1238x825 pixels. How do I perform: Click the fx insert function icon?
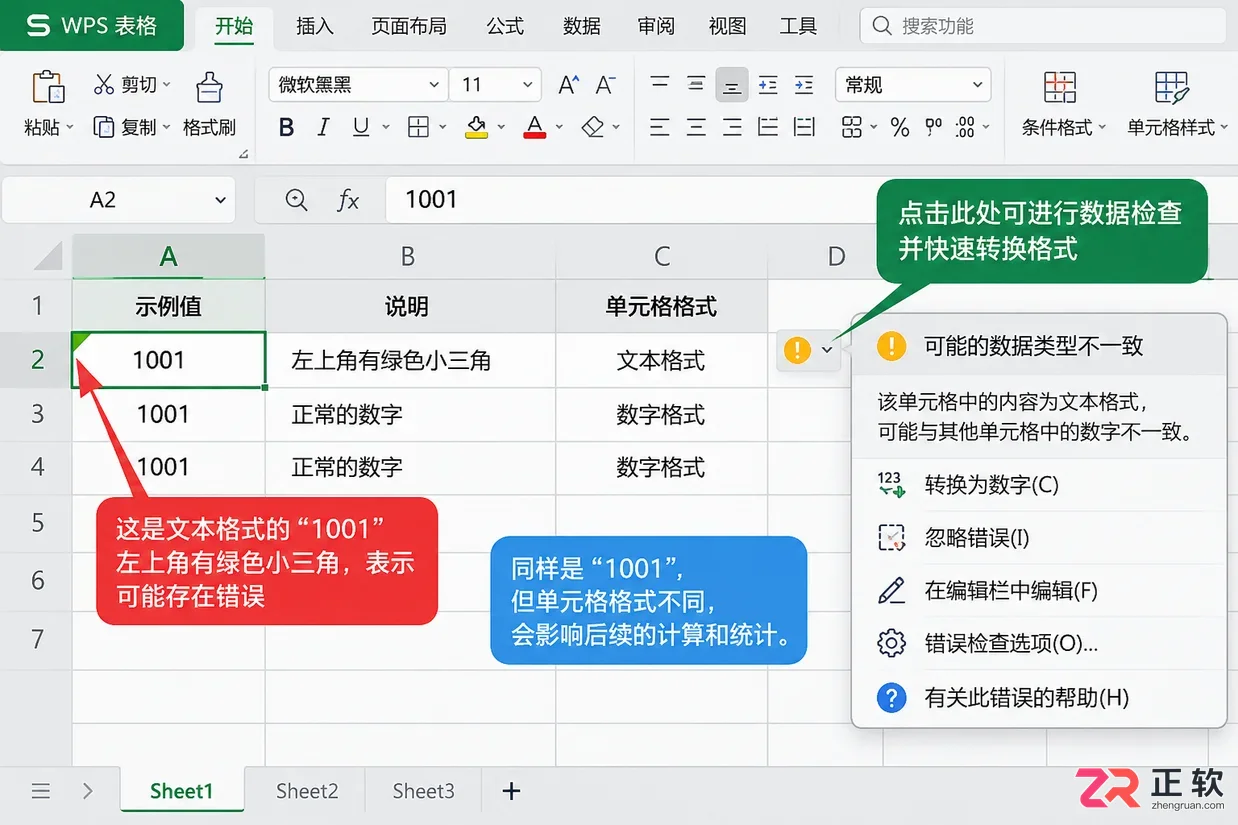(347, 200)
